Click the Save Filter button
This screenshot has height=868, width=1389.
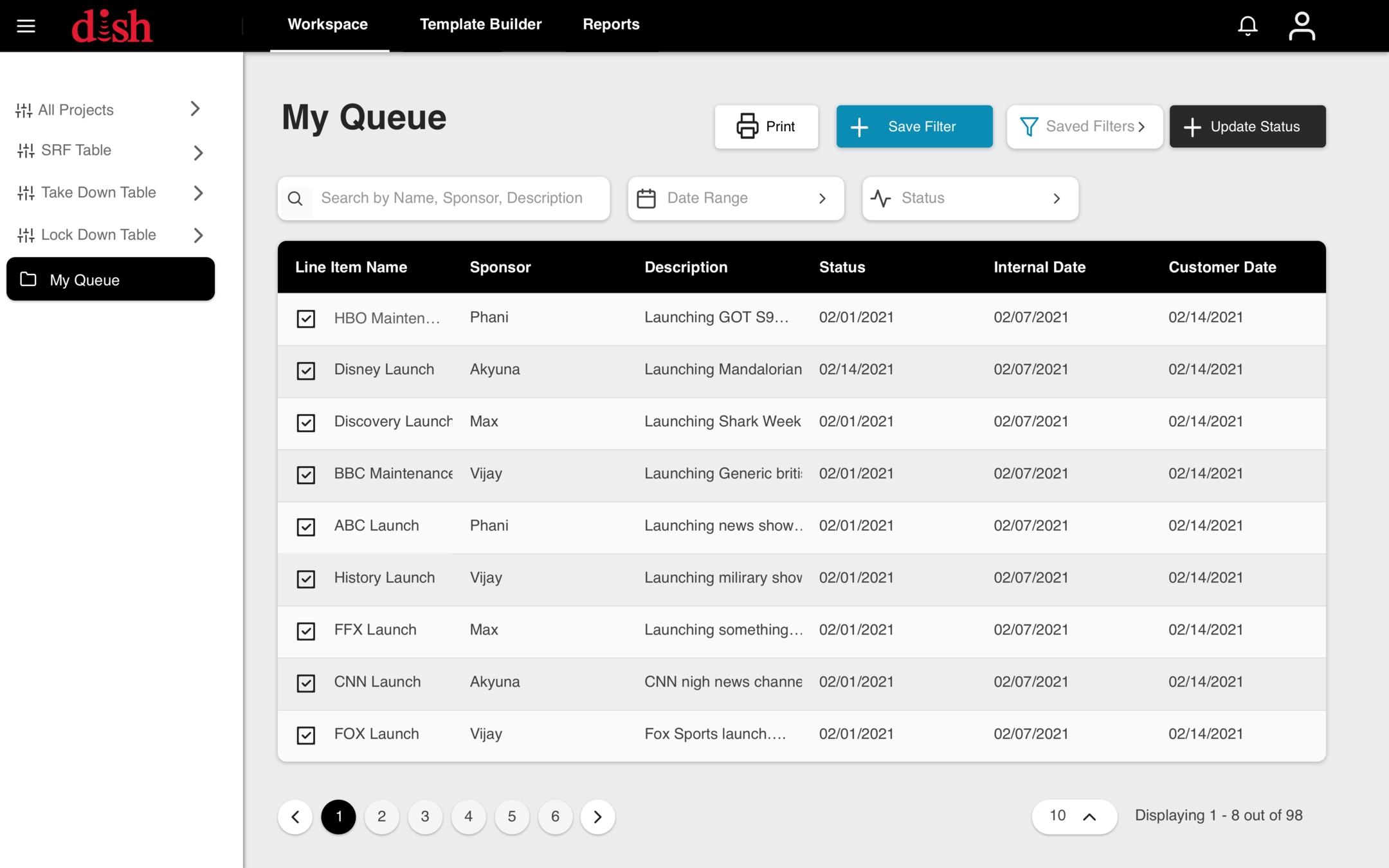914,127
